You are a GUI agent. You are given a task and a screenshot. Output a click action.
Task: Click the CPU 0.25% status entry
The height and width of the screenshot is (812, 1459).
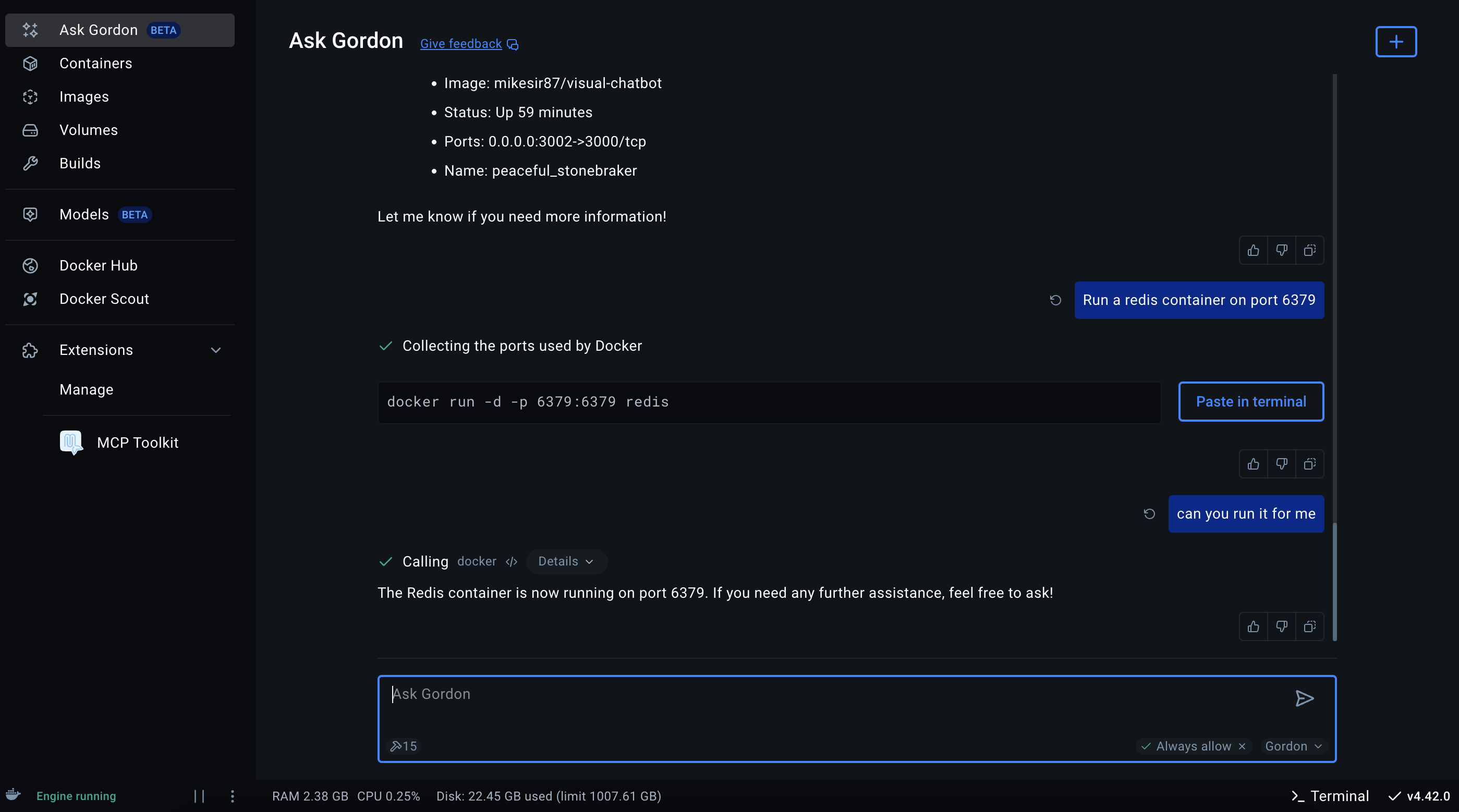point(388,796)
